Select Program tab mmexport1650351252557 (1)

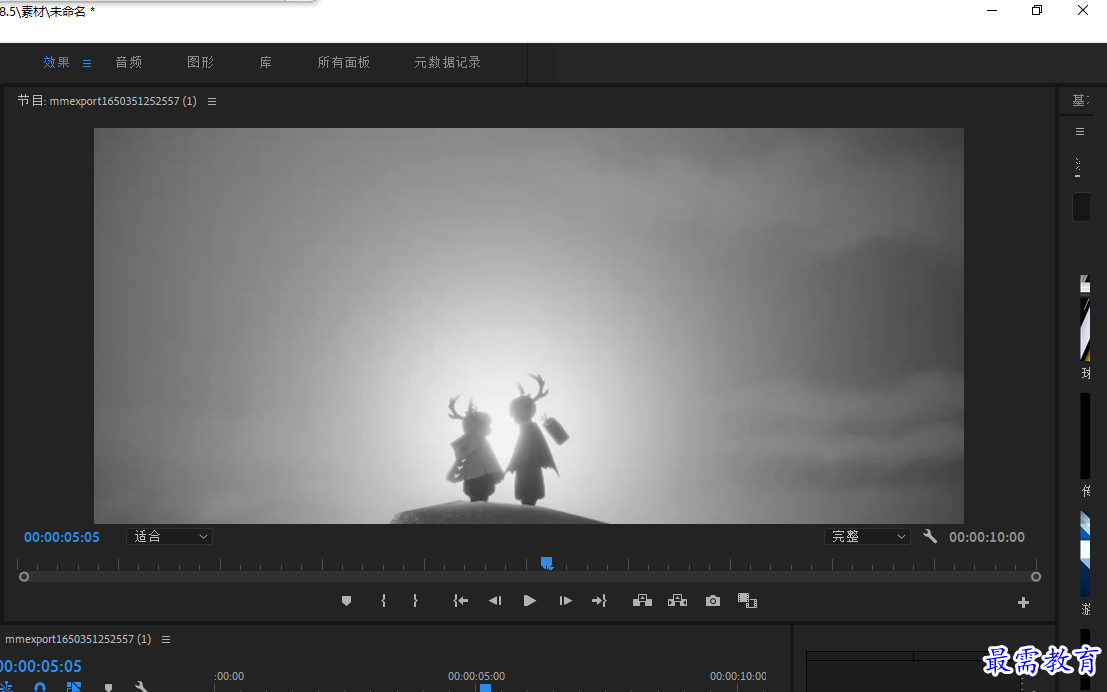[x=107, y=101]
